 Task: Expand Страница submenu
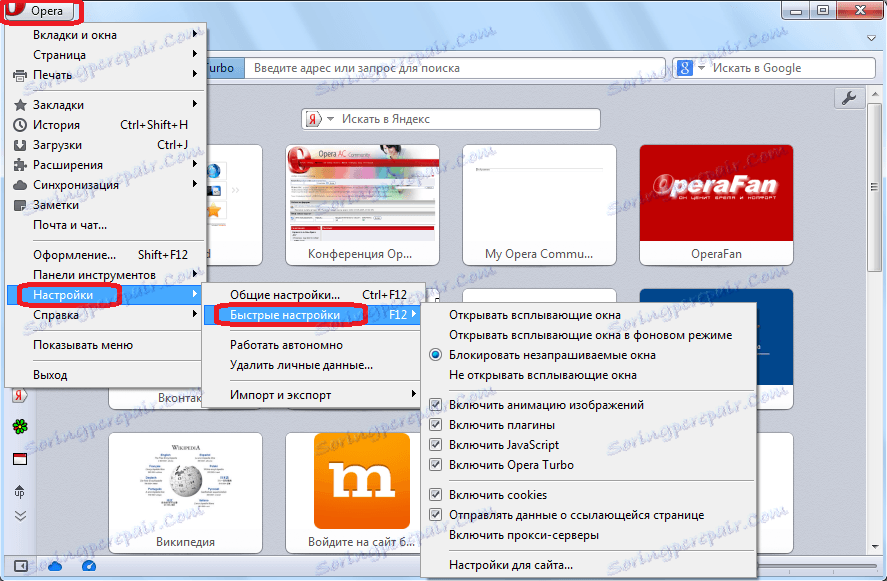pos(105,55)
